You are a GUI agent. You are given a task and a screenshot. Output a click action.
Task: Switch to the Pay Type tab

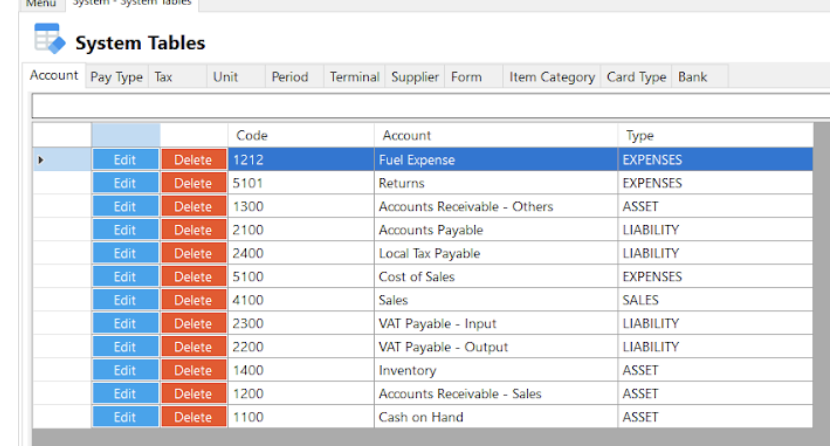point(116,77)
